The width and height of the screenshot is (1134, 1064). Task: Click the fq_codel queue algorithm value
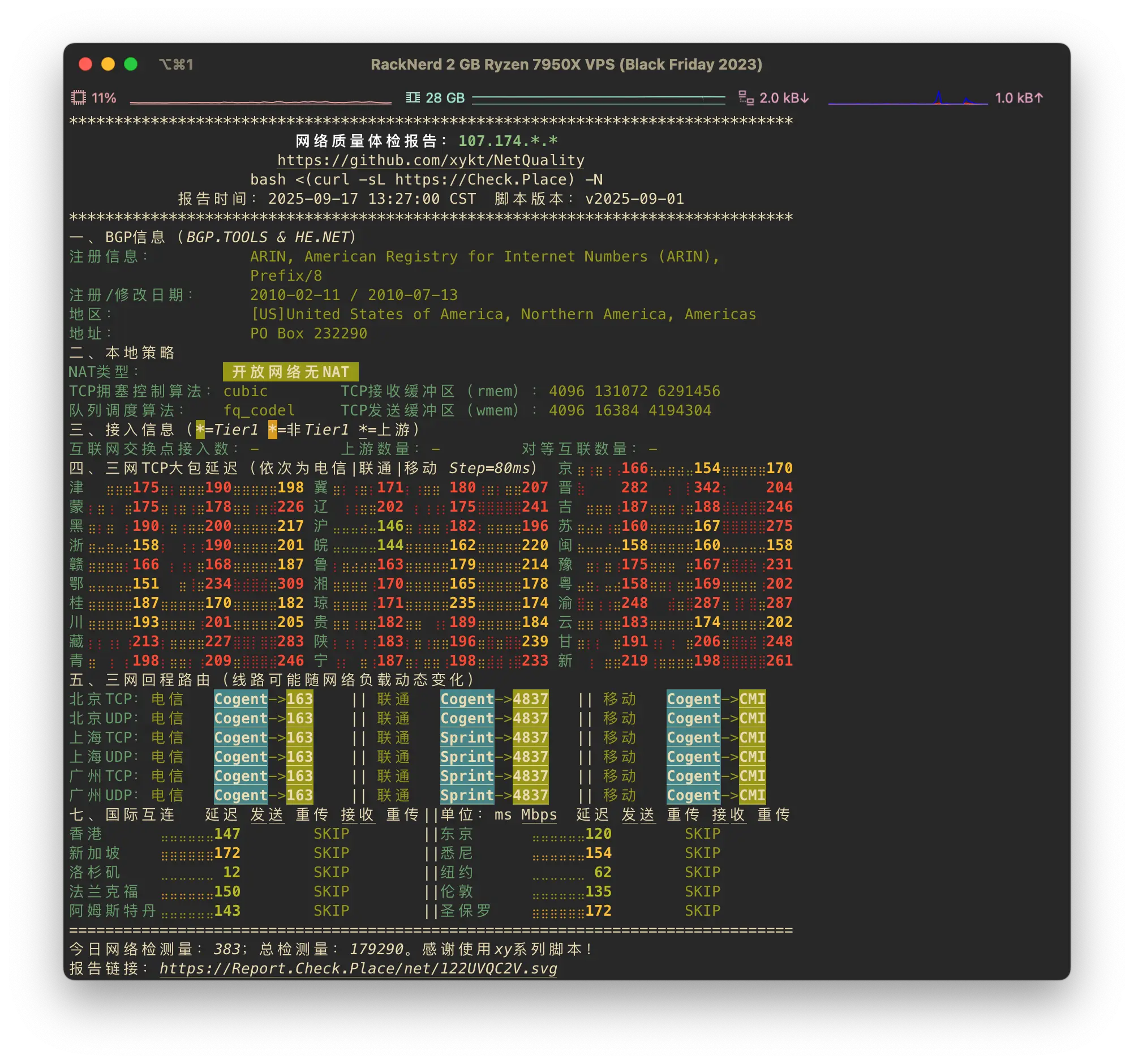pyautogui.click(x=259, y=410)
